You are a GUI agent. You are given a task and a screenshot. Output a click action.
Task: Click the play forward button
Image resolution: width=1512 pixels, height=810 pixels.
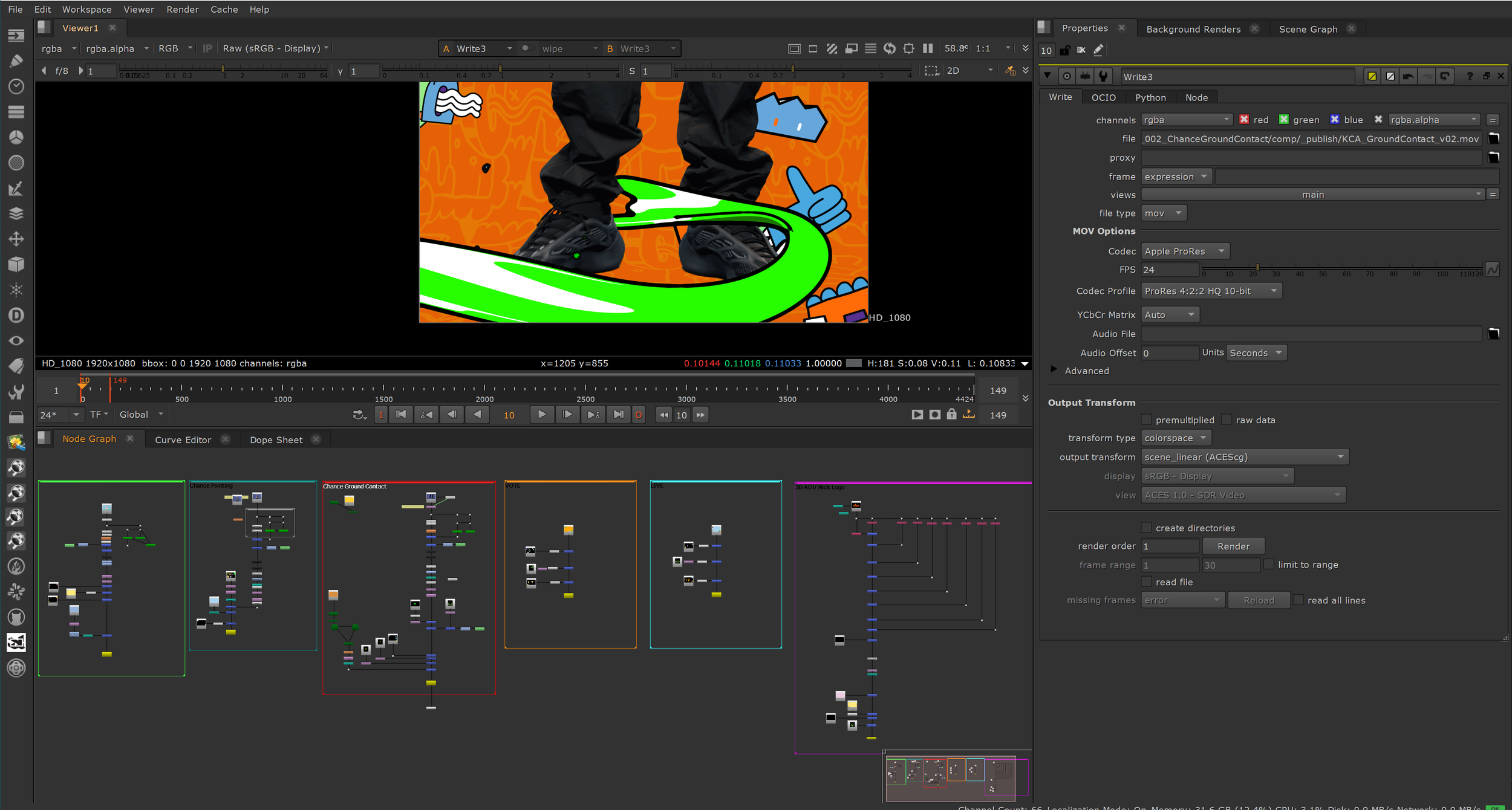click(x=541, y=415)
